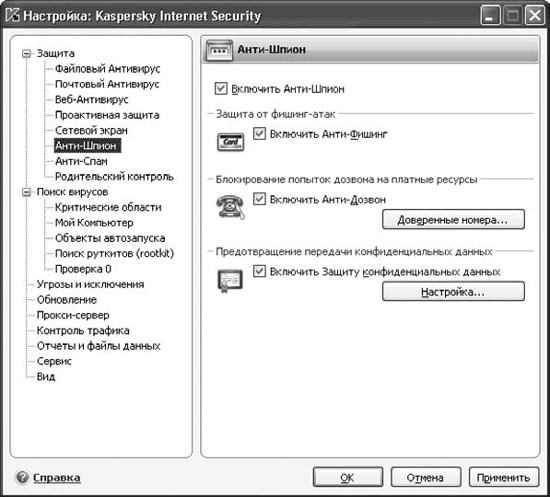
Task: Open Объекты автозапуска scan settings
Action: click(110, 238)
